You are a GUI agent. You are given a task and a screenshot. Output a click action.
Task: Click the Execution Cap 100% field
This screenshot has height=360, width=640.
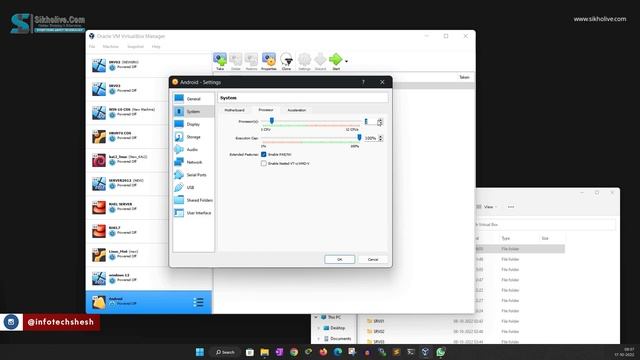click(371, 138)
